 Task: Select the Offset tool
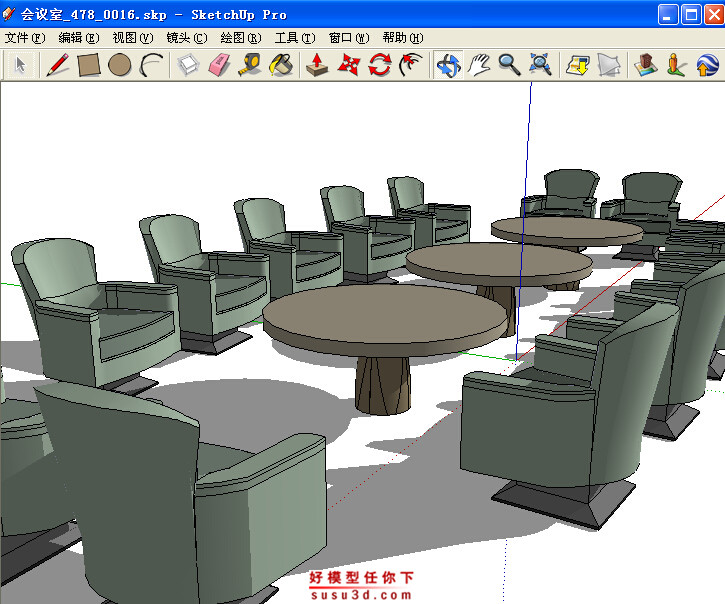point(411,65)
